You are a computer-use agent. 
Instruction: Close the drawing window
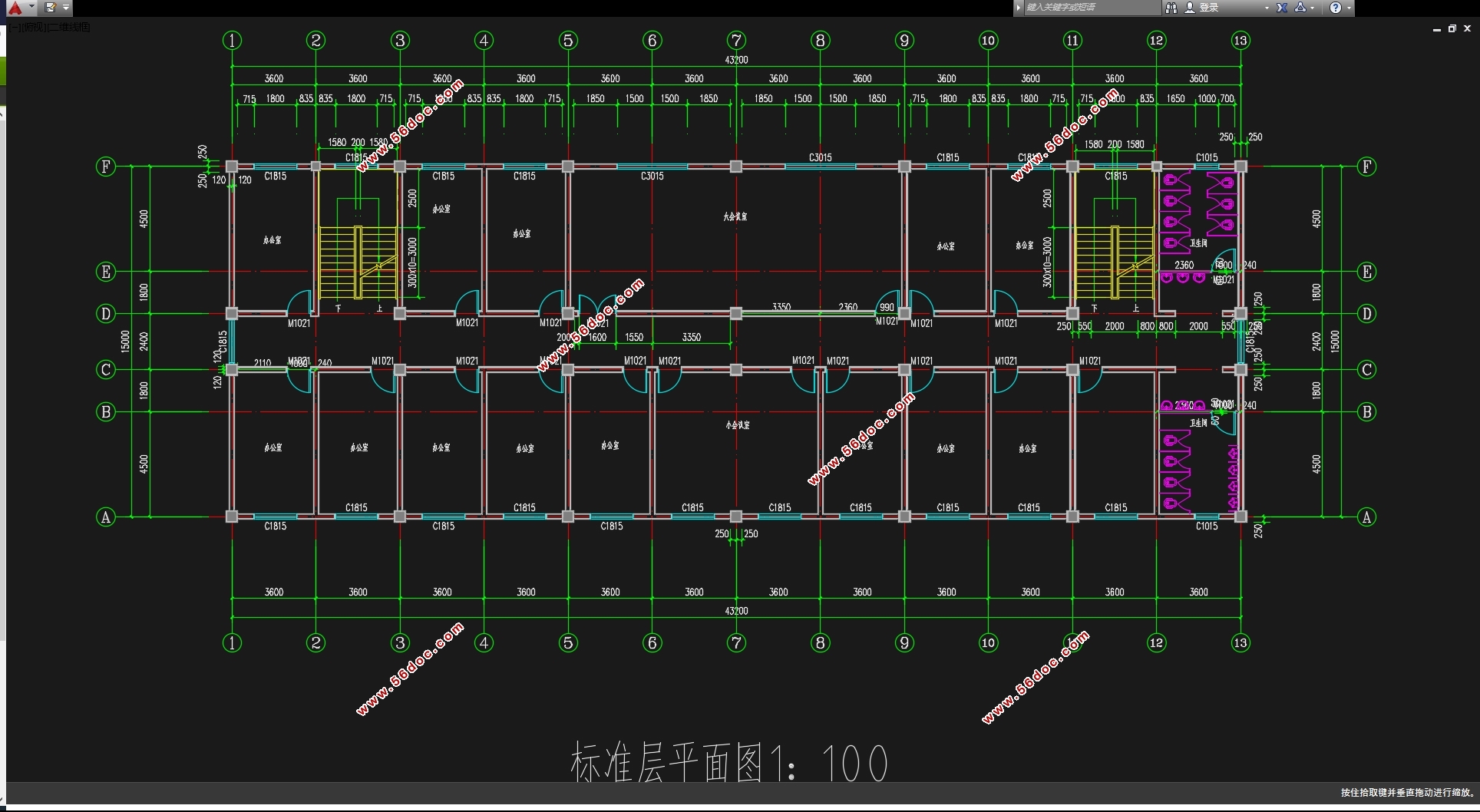[x=1467, y=28]
